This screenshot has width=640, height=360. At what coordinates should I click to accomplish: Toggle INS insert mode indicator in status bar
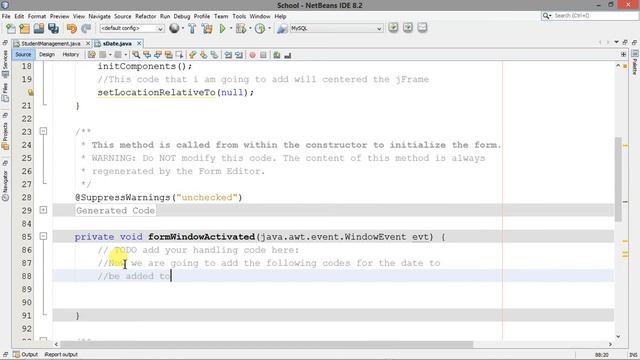click(x=633, y=355)
